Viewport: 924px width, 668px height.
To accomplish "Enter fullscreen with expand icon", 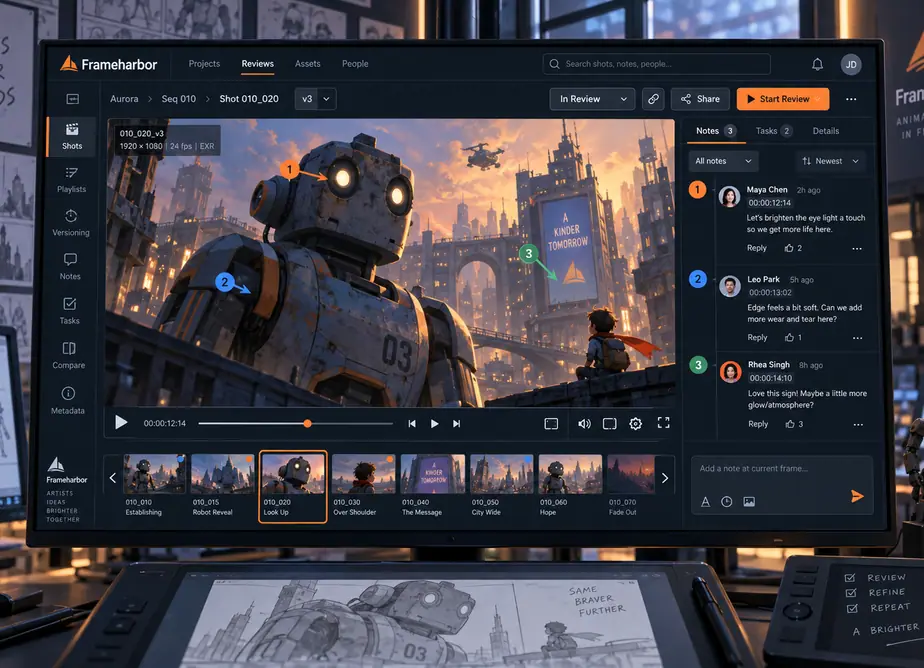I will (664, 423).
